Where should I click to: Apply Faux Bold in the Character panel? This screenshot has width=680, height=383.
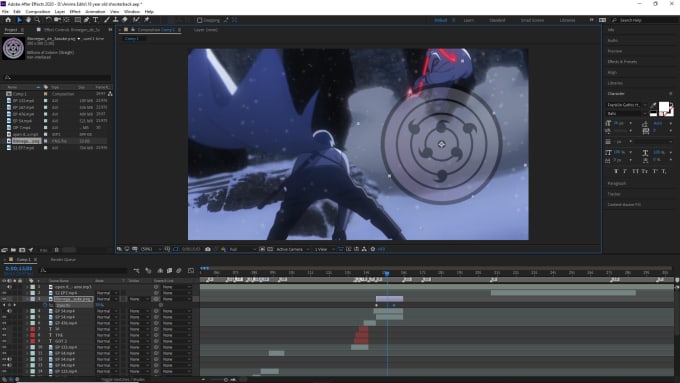pyautogui.click(x=616, y=172)
